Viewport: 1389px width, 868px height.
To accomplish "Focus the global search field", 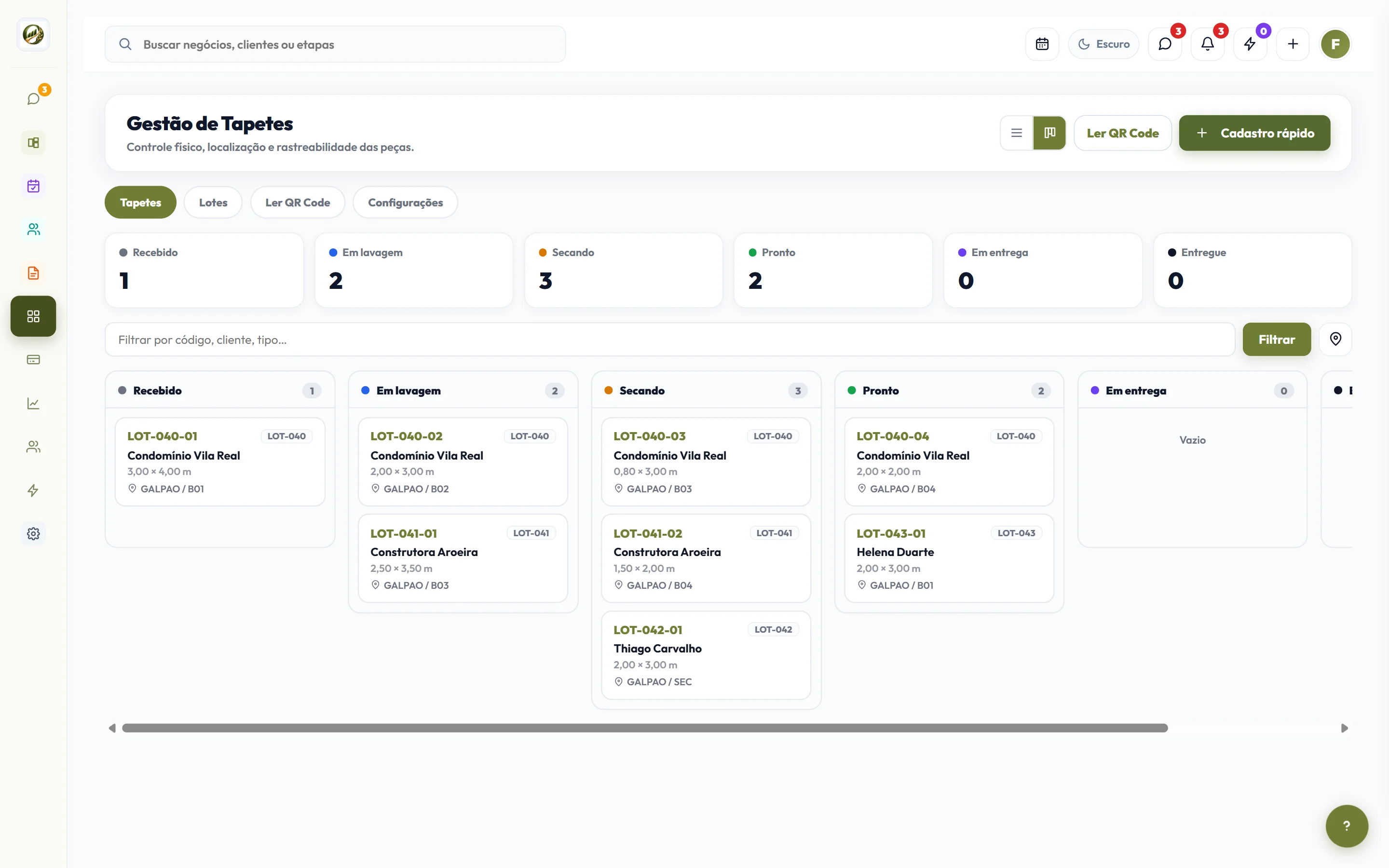I will (x=335, y=44).
